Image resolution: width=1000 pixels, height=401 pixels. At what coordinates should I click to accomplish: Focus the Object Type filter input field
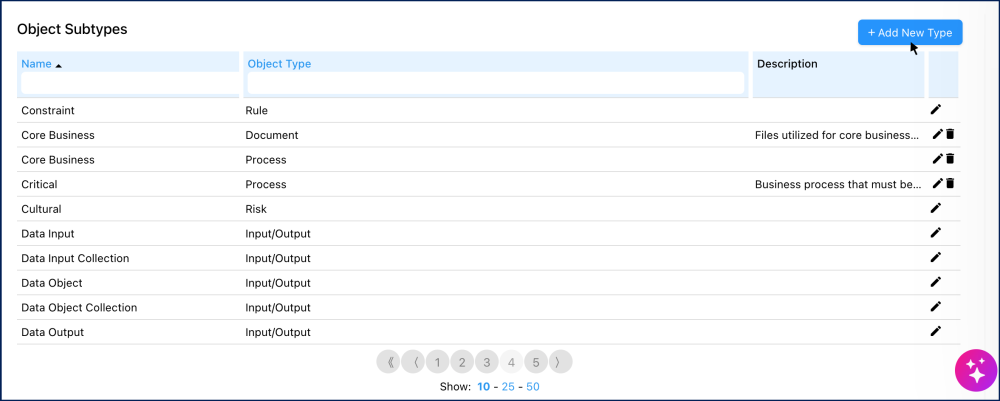point(496,83)
